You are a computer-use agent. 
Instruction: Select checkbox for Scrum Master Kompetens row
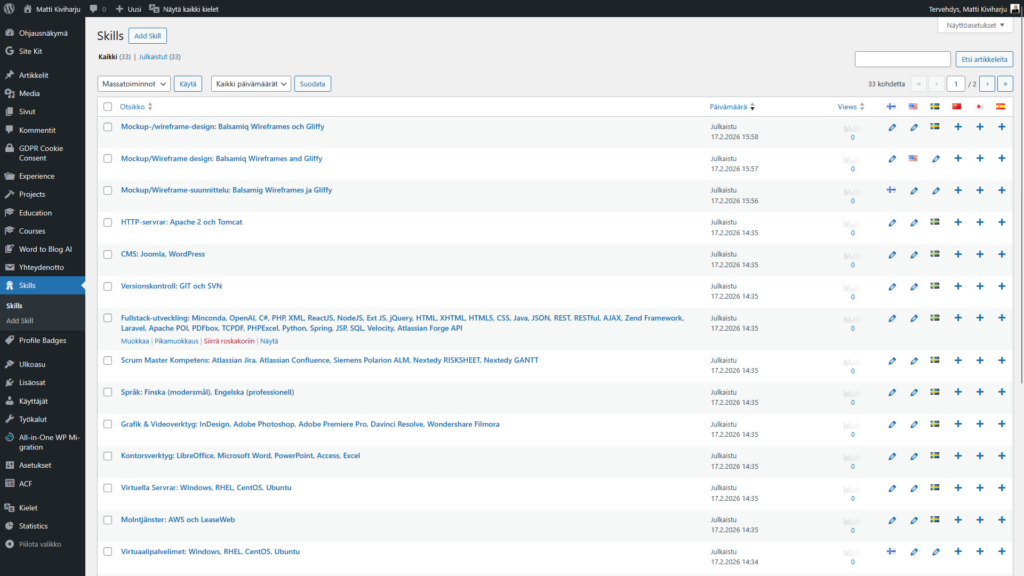(x=108, y=361)
